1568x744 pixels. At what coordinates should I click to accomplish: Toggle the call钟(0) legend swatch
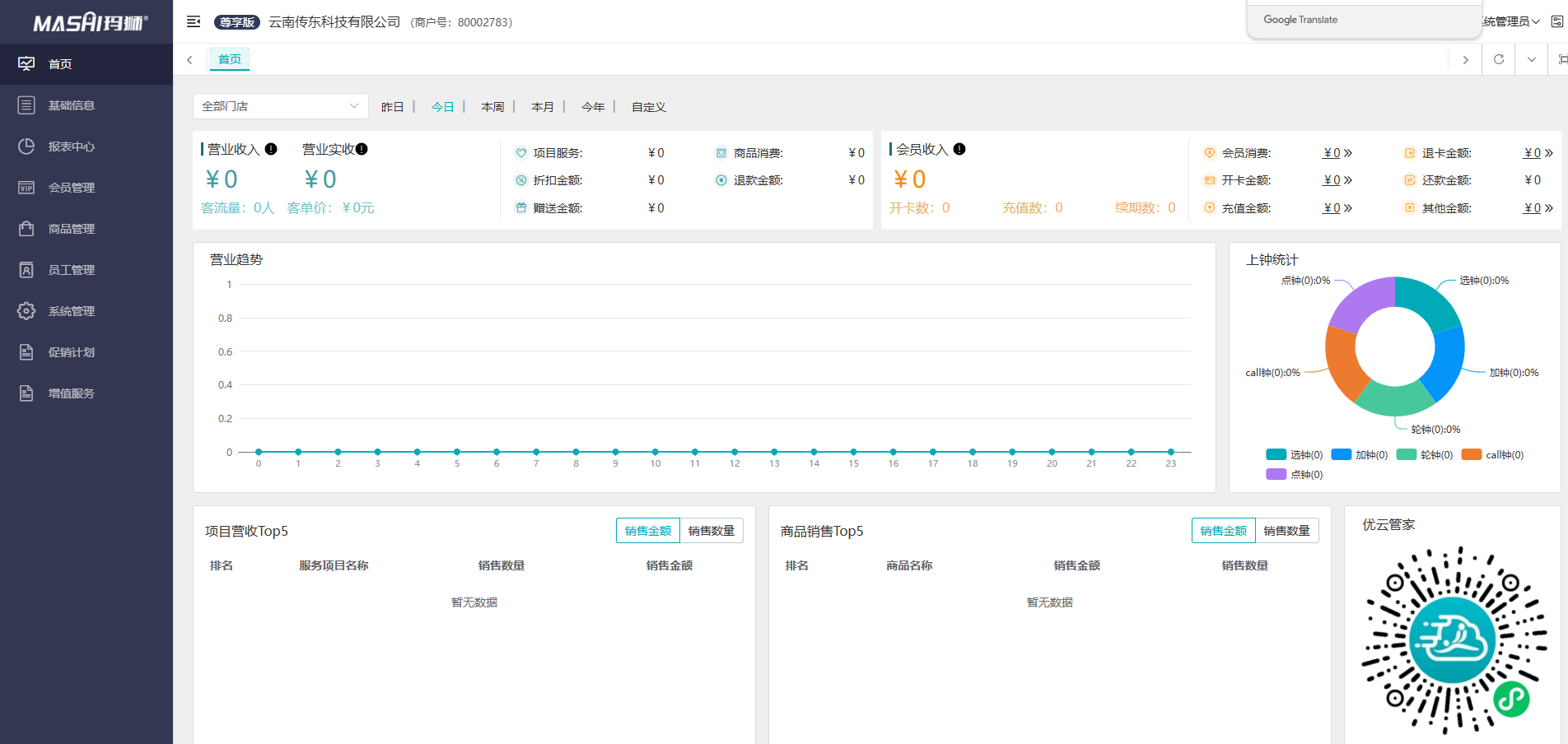point(1472,454)
